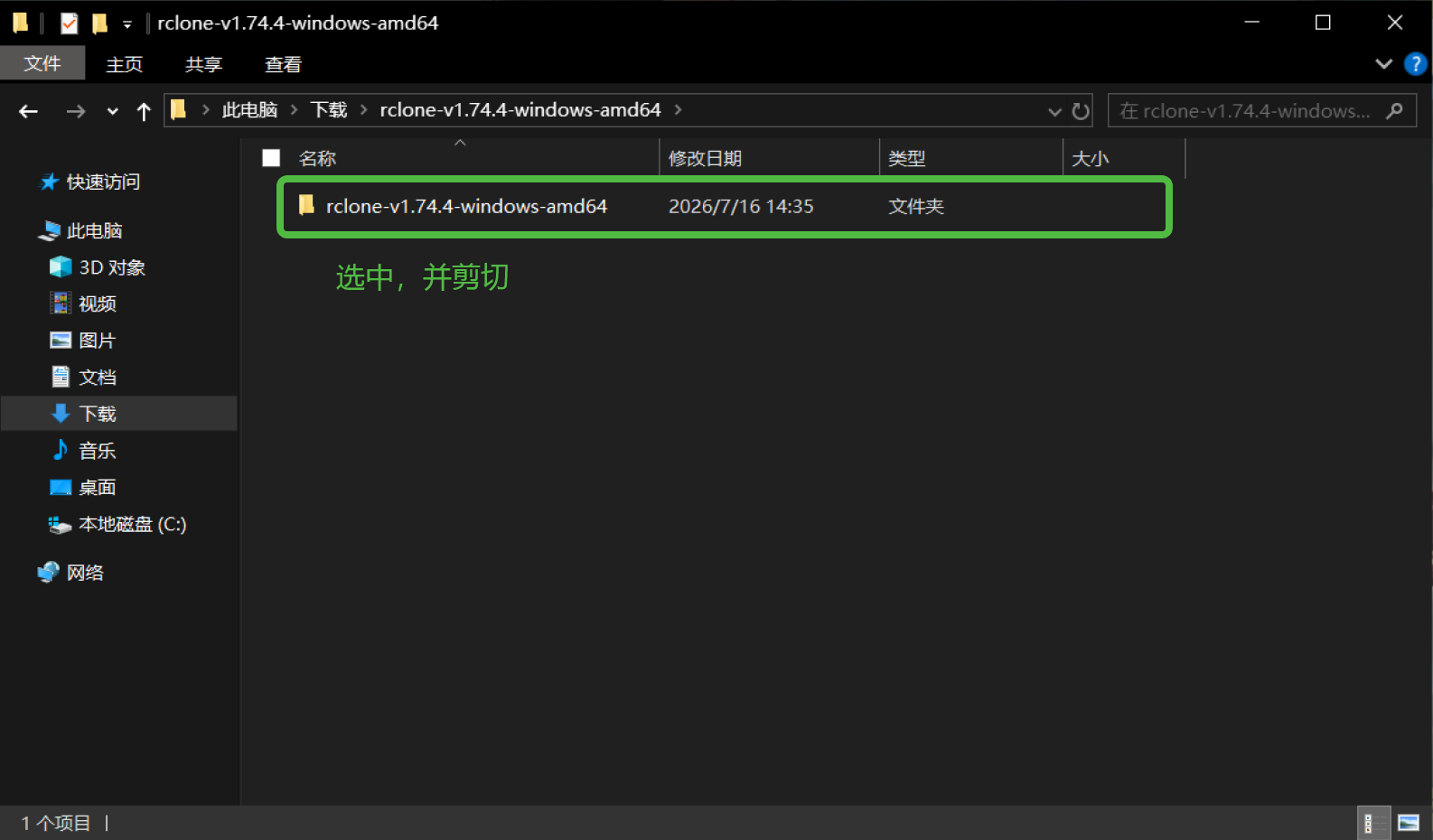Open 图片 in the sidebar
Image resolution: width=1433 pixels, height=840 pixels.
point(98,341)
